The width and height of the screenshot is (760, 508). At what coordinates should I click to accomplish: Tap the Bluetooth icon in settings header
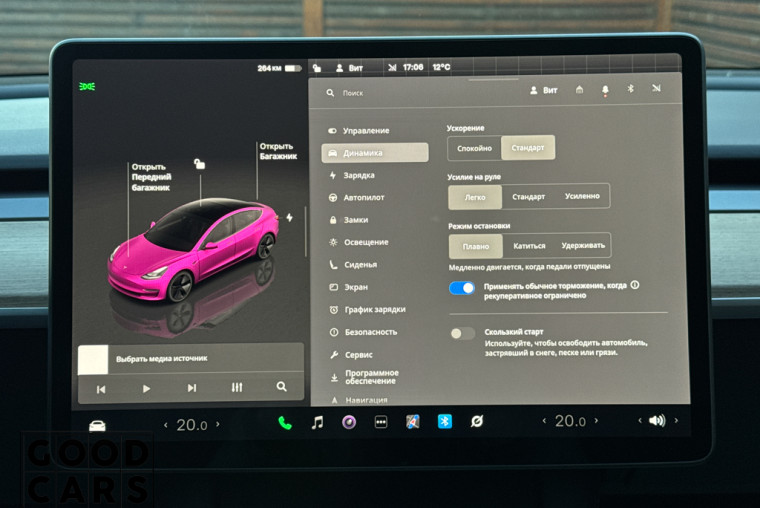coord(630,89)
